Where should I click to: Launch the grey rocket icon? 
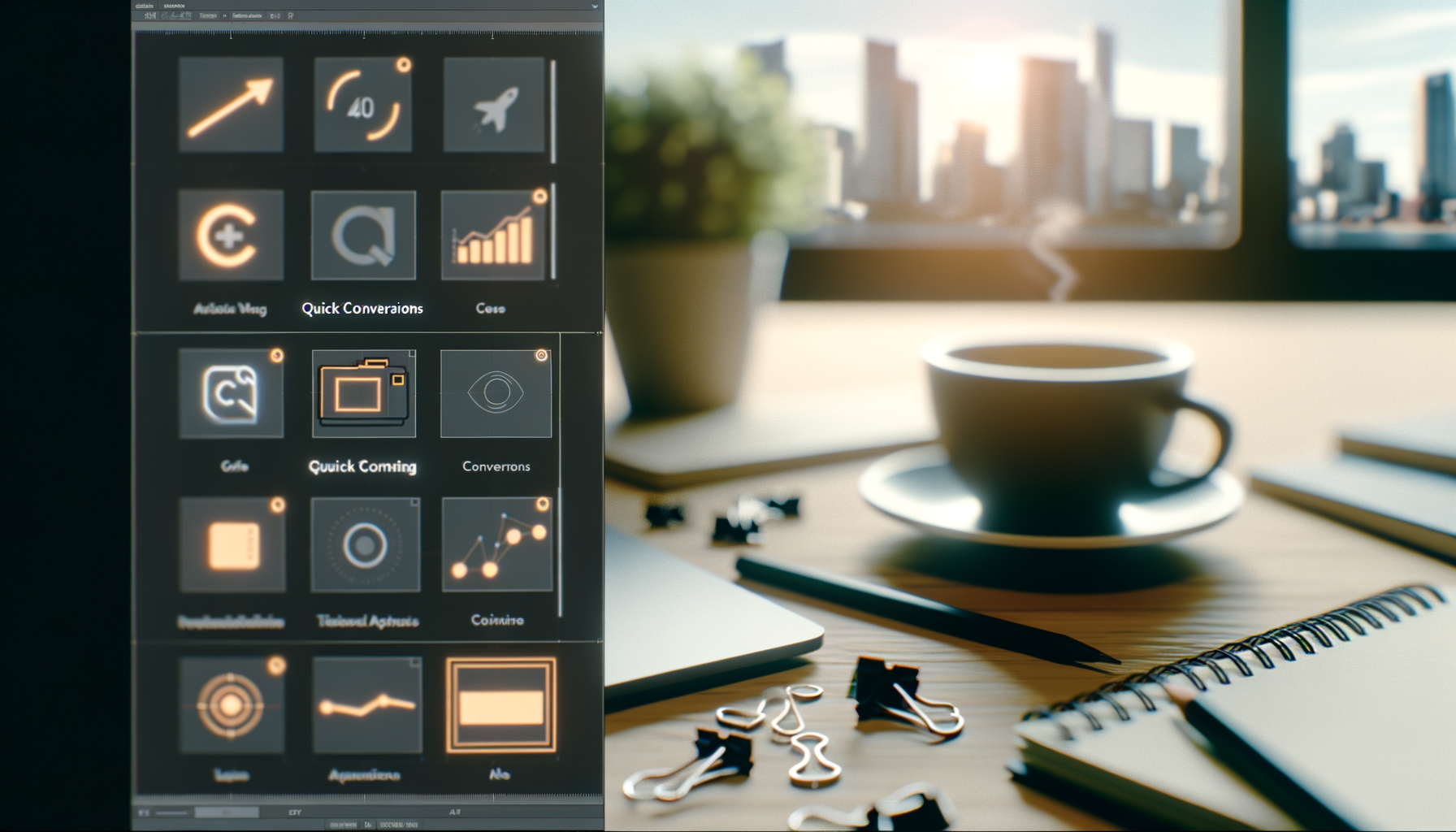494,105
